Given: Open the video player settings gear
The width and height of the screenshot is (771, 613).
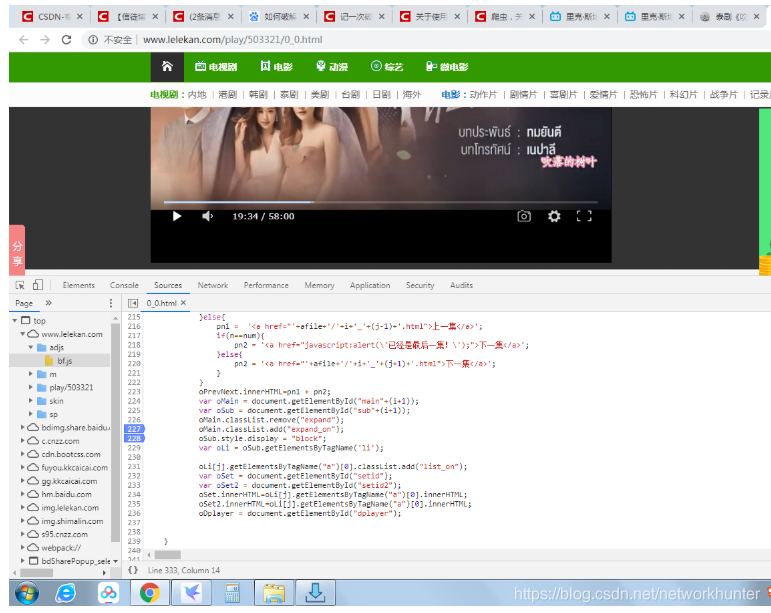Looking at the screenshot, I should pyautogui.click(x=554, y=216).
